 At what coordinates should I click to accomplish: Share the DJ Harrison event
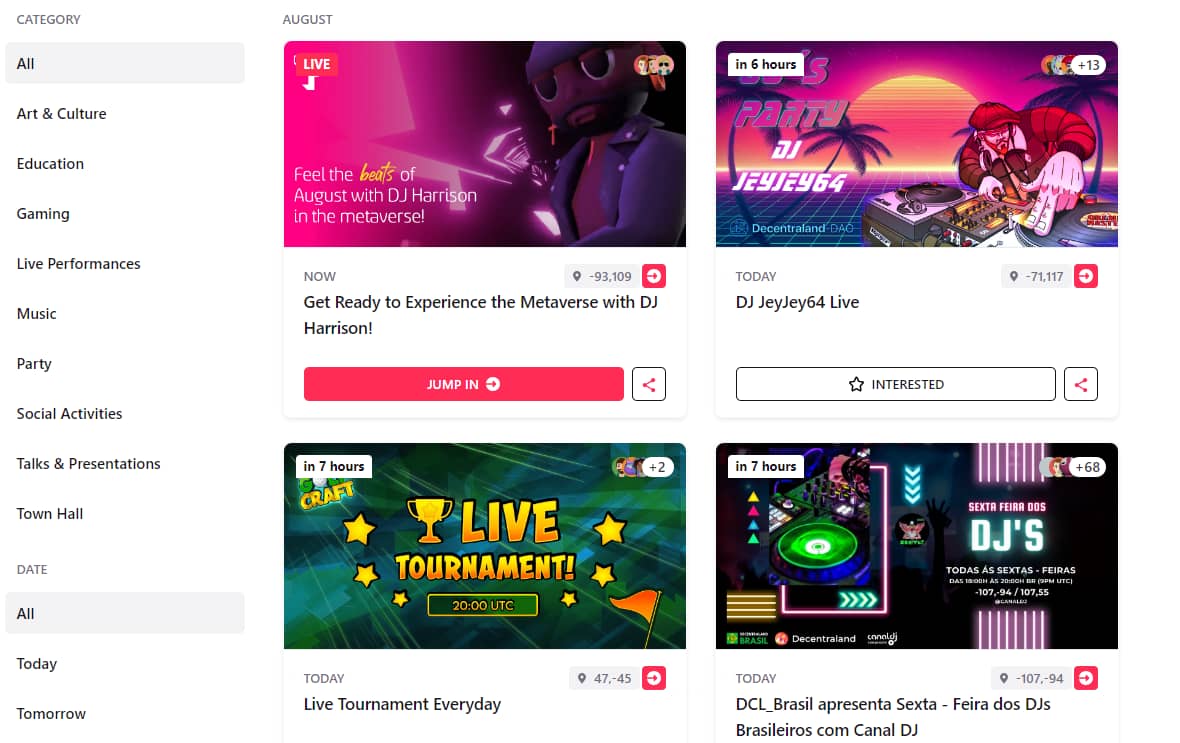point(649,384)
